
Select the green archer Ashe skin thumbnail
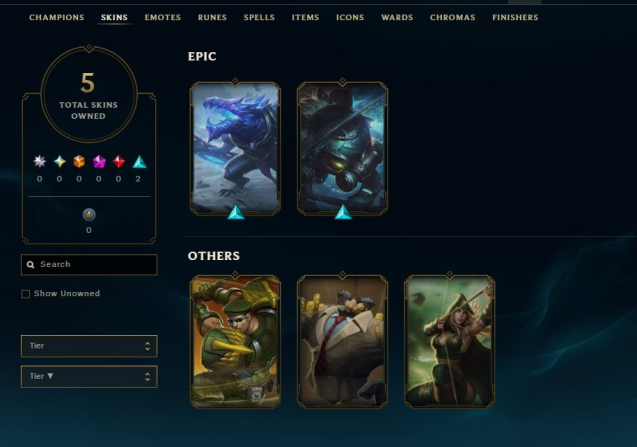[x=450, y=341]
